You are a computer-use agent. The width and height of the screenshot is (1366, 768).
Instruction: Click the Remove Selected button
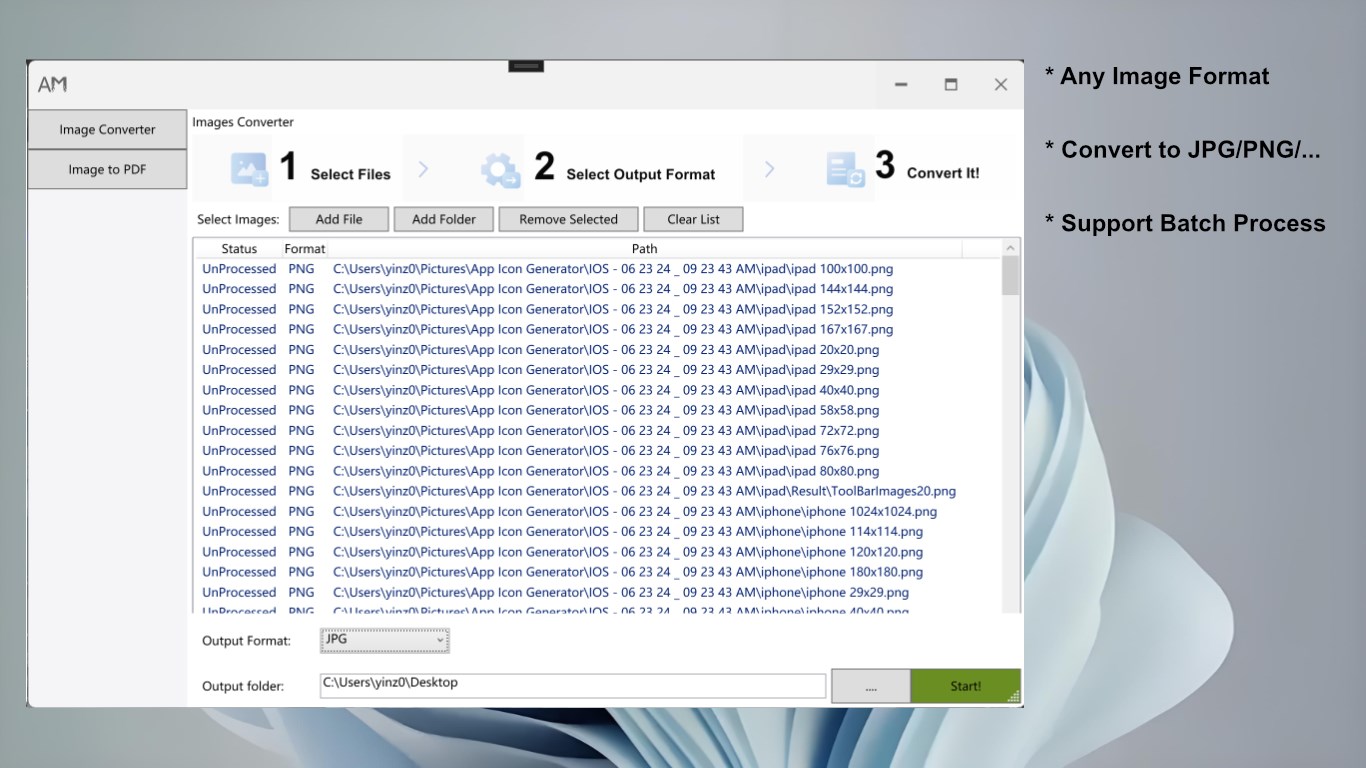[x=568, y=219]
